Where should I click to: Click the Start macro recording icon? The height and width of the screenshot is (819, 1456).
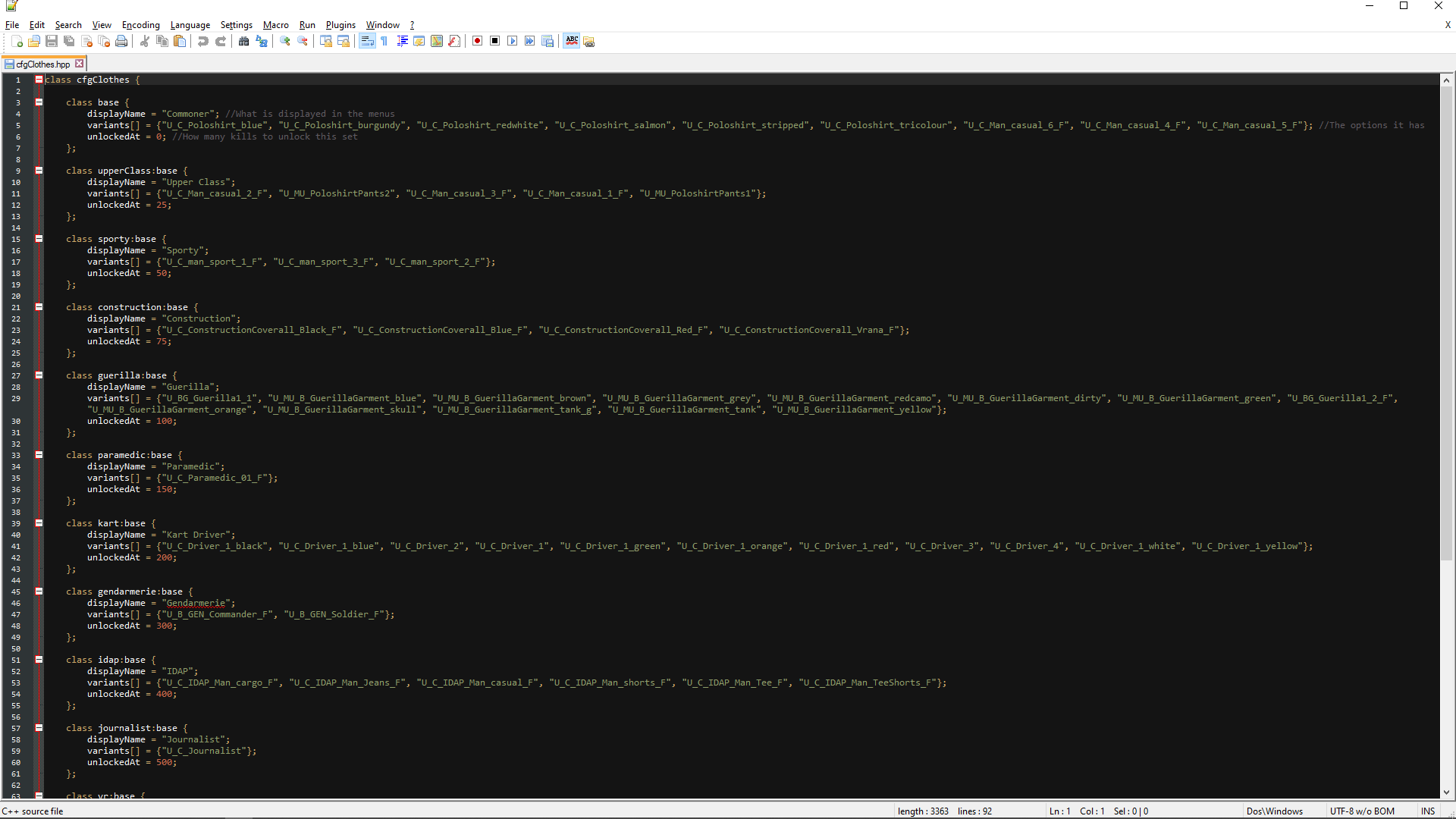[477, 41]
